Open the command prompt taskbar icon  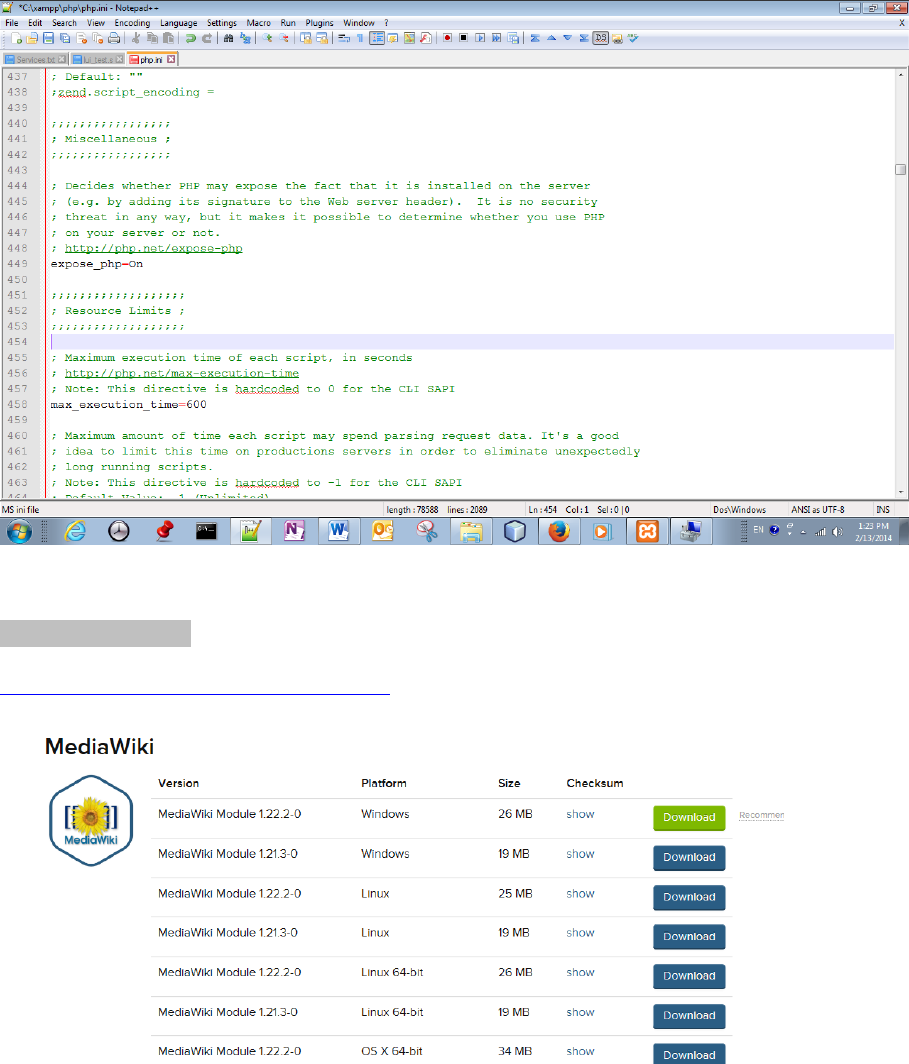tap(206, 531)
